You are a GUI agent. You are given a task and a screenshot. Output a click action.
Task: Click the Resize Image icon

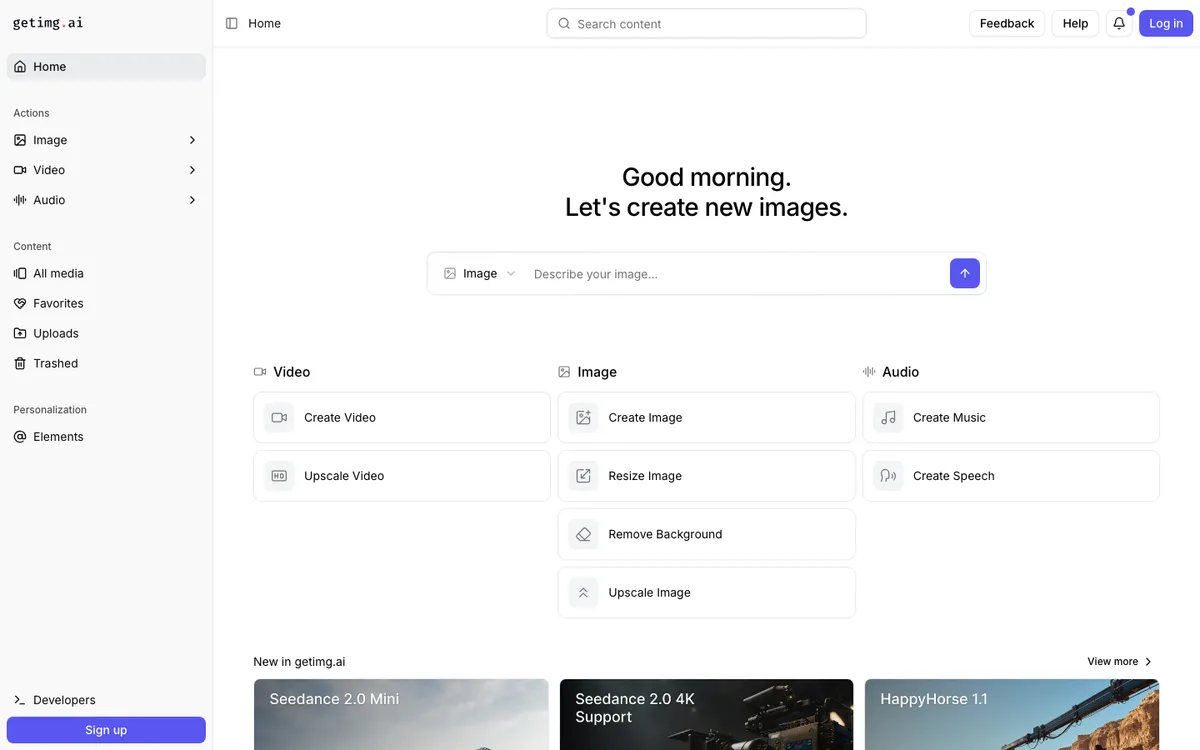583,476
